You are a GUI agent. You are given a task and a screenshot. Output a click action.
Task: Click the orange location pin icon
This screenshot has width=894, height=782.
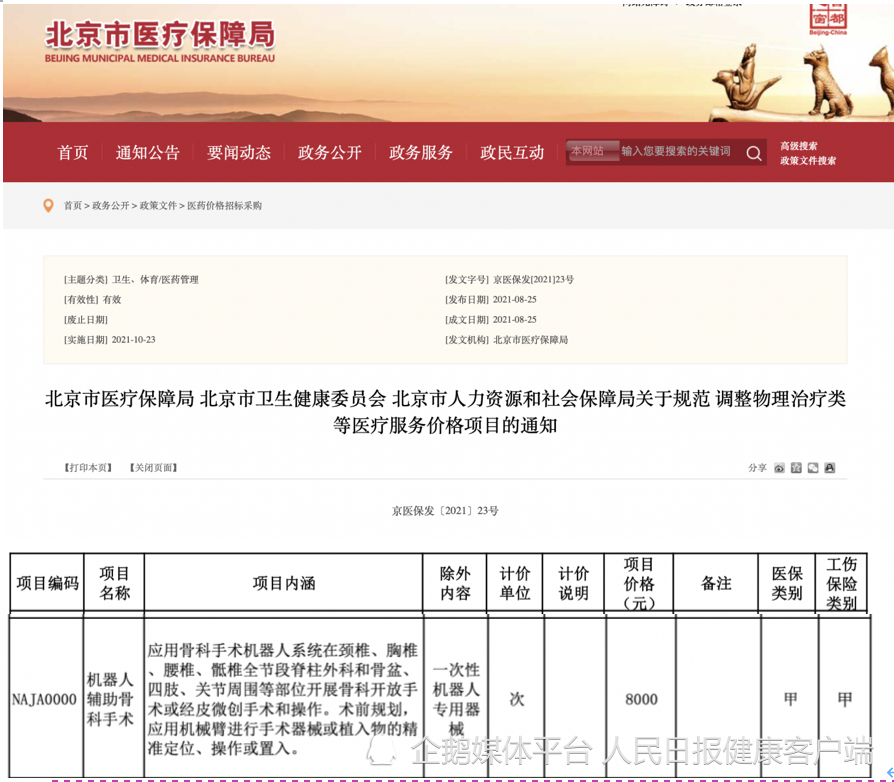tap(48, 206)
